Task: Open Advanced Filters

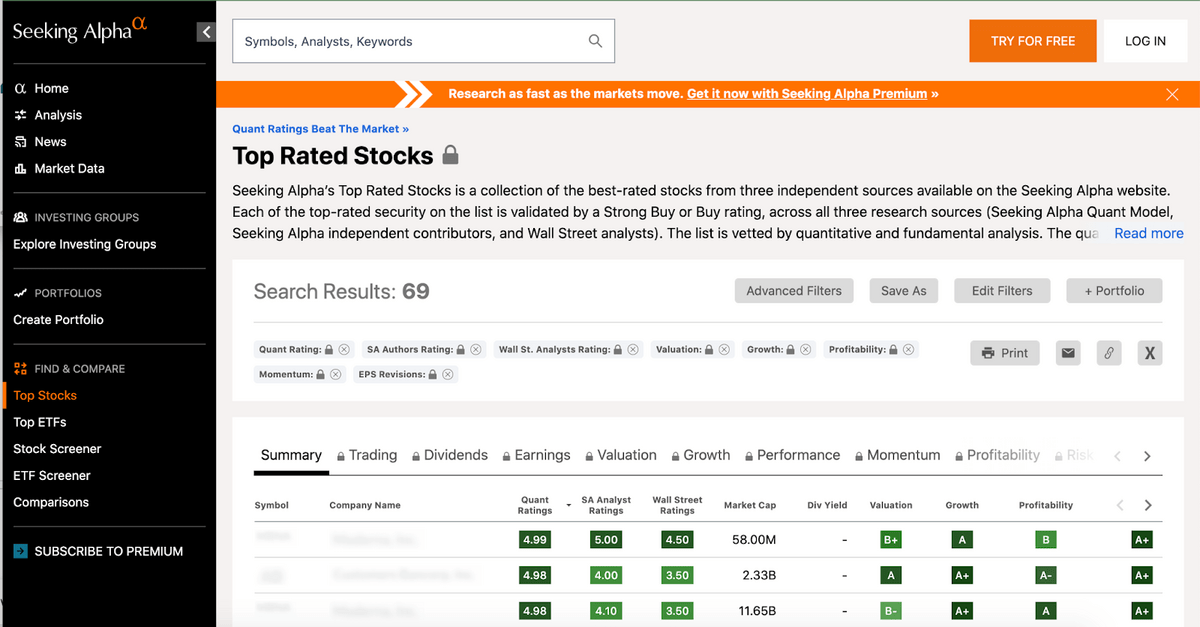Action: (x=794, y=291)
